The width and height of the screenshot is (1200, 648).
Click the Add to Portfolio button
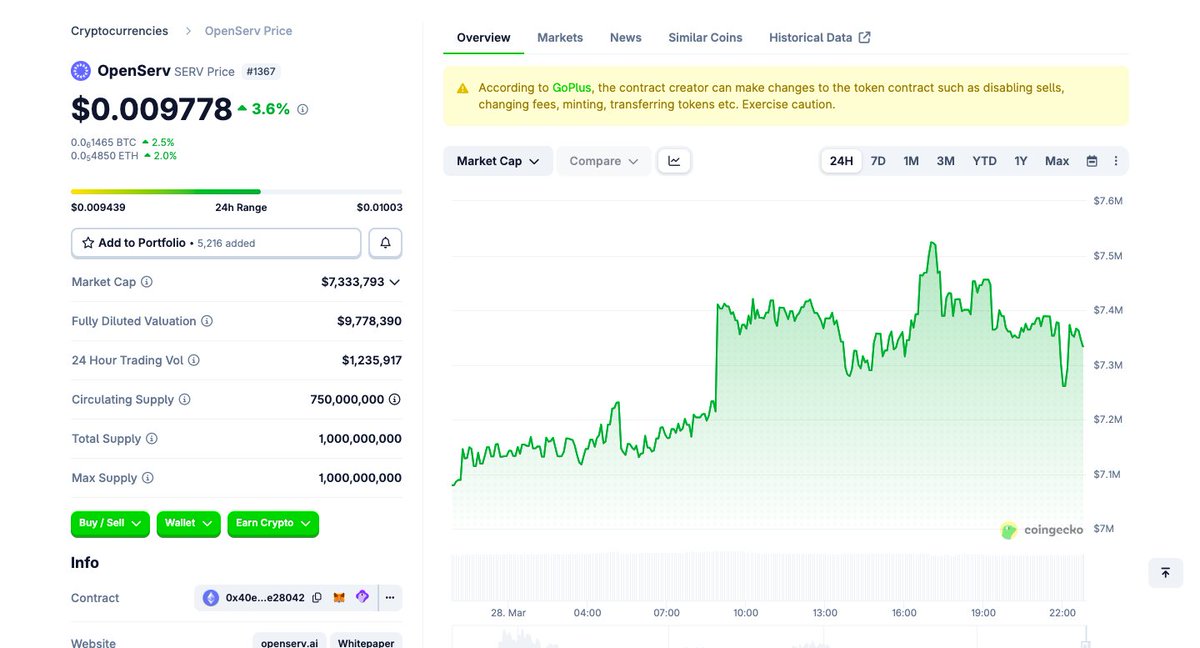click(216, 243)
